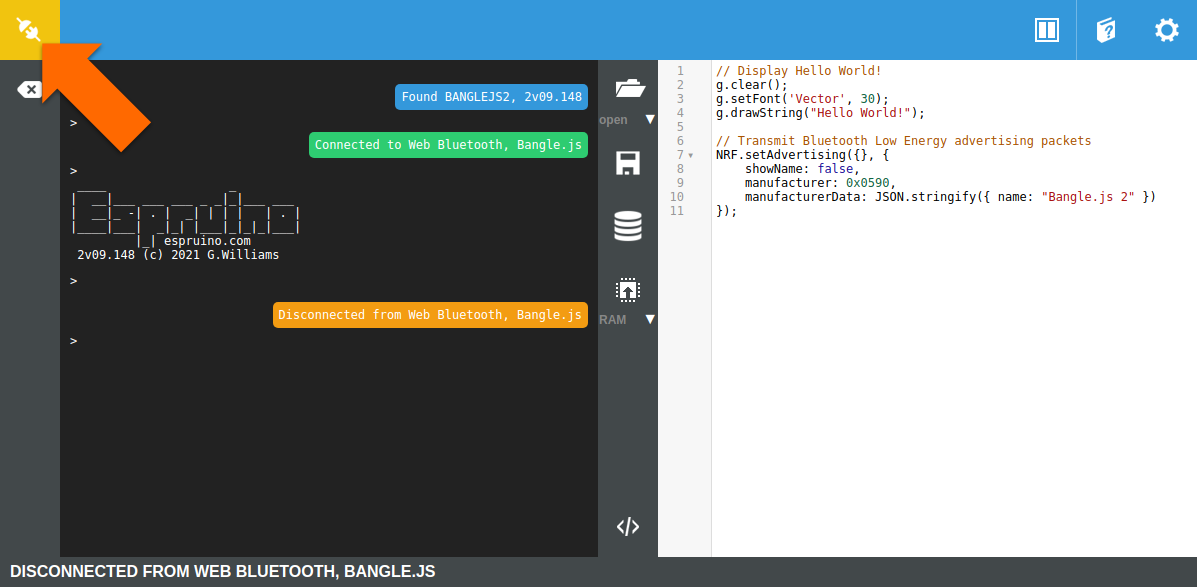Viewport: 1197px width, 587px height.
Task: Click the orange 'Disconnected from Web Bluetooth, Bangle.js' message
Action: pos(431,314)
